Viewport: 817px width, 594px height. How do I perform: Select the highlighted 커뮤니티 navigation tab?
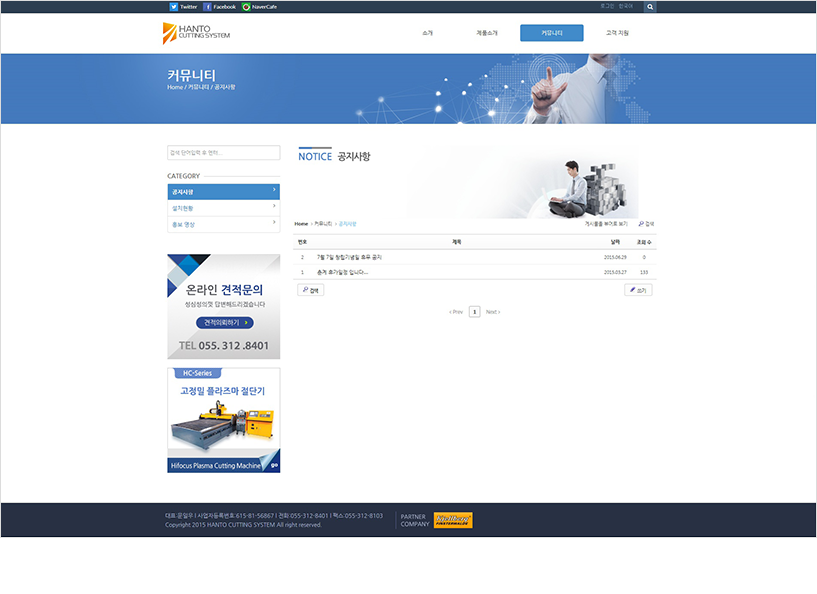coord(552,33)
